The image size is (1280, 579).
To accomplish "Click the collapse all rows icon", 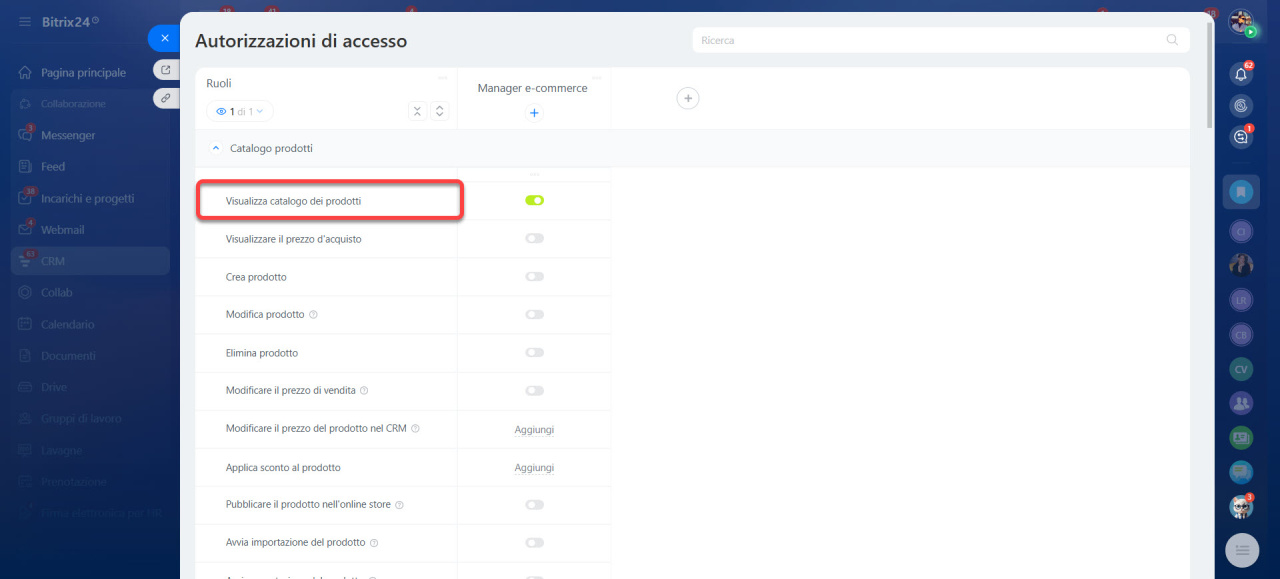I will (417, 112).
